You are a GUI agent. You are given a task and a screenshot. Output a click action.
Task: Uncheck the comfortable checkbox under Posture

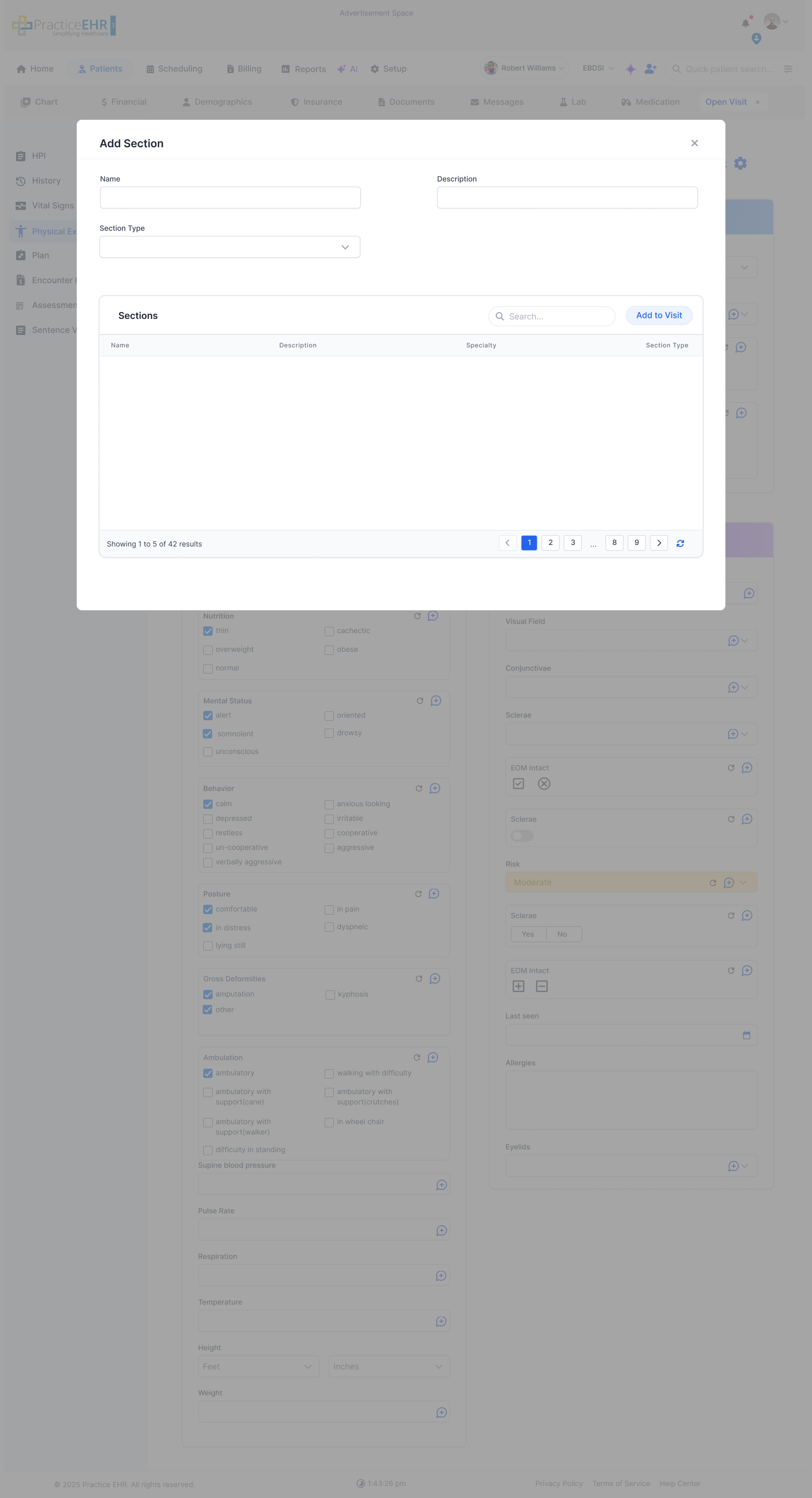(207, 909)
